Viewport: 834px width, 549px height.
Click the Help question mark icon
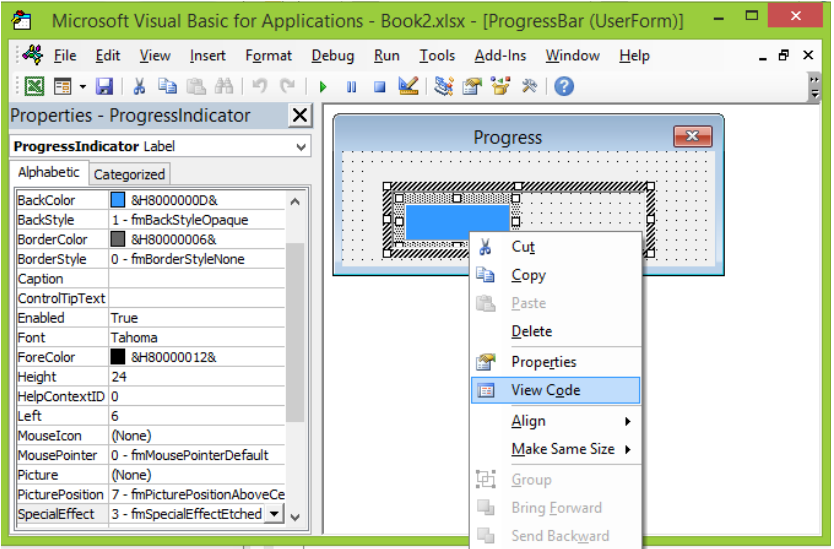click(x=564, y=86)
